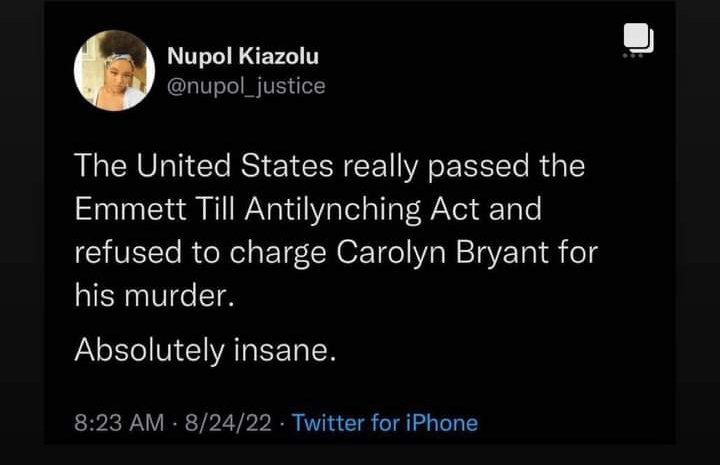Screen dimensions: 720x465
Task: Open the Twitter for iPhone source link
Action: point(385,423)
